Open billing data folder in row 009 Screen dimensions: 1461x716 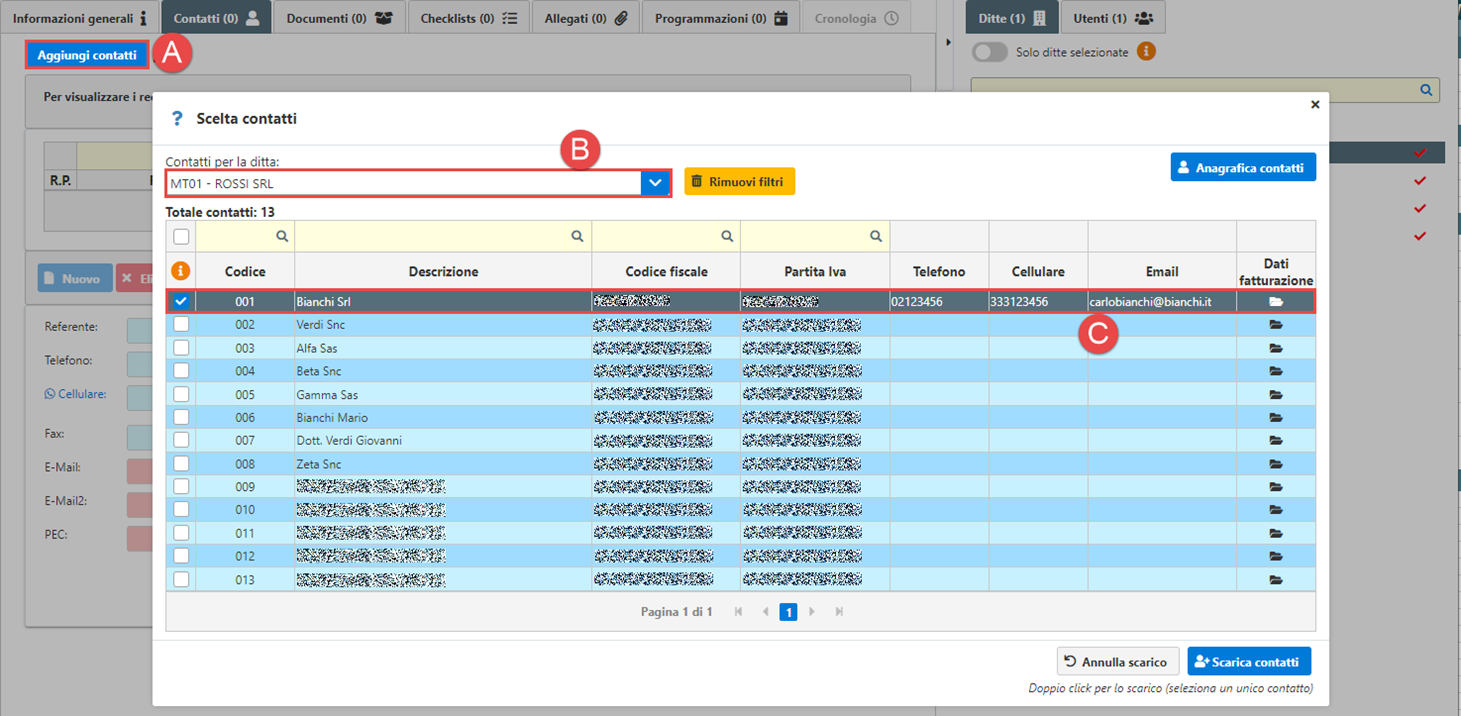pos(1275,487)
